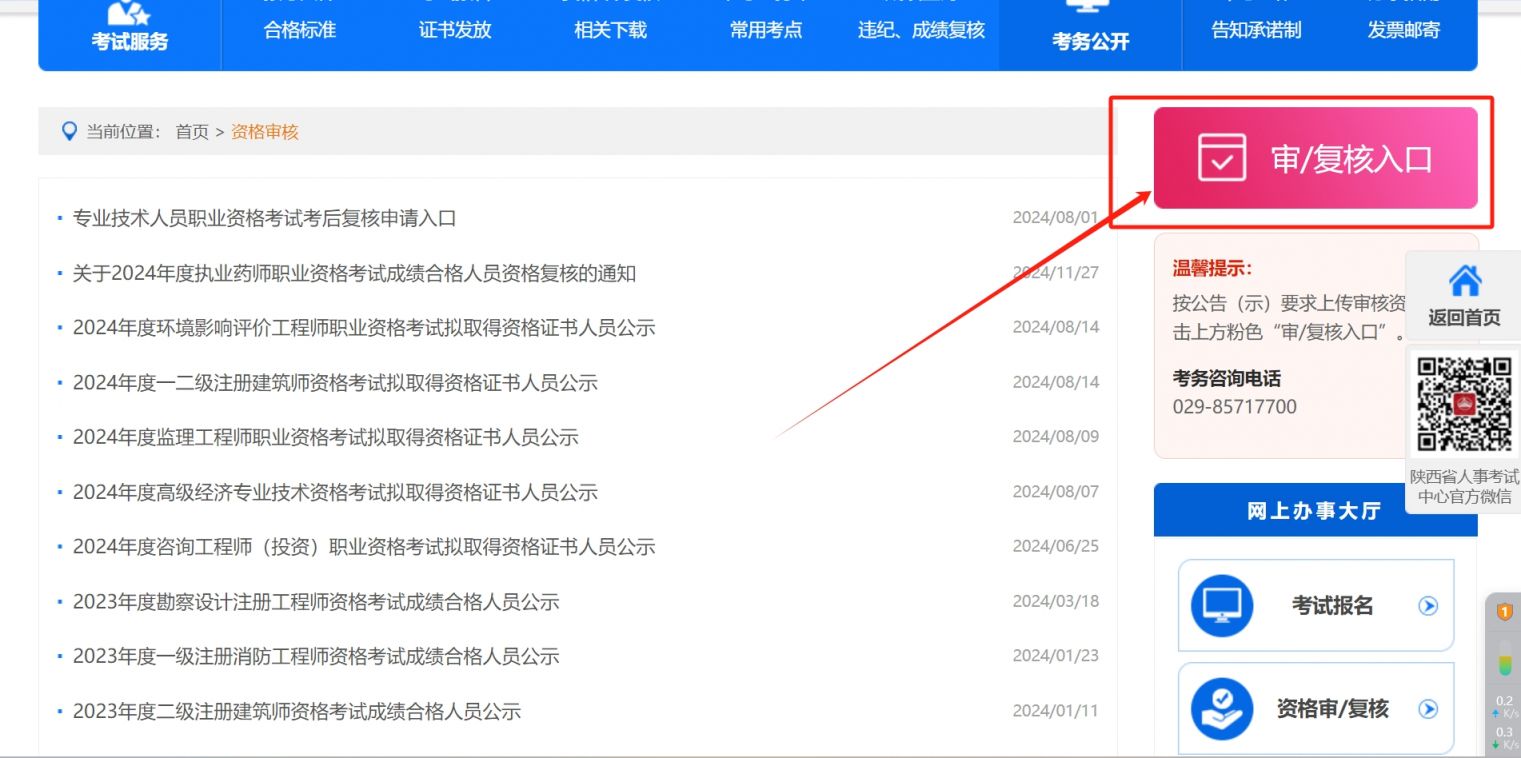Viewport: 1521px width, 758px height.
Task: Click the 考试报名 service button
Action: pyautogui.click(x=1315, y=605)
